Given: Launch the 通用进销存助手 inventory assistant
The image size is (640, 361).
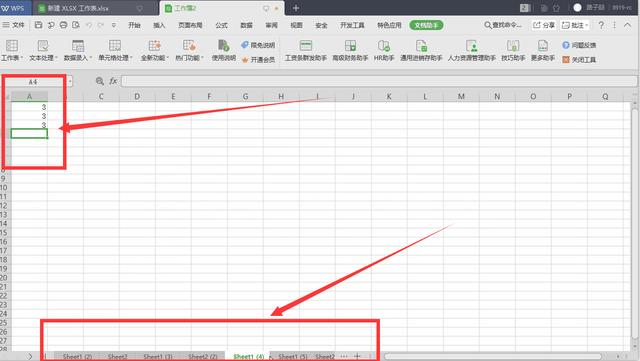Looking at the screenshot, I should point(421,51).
